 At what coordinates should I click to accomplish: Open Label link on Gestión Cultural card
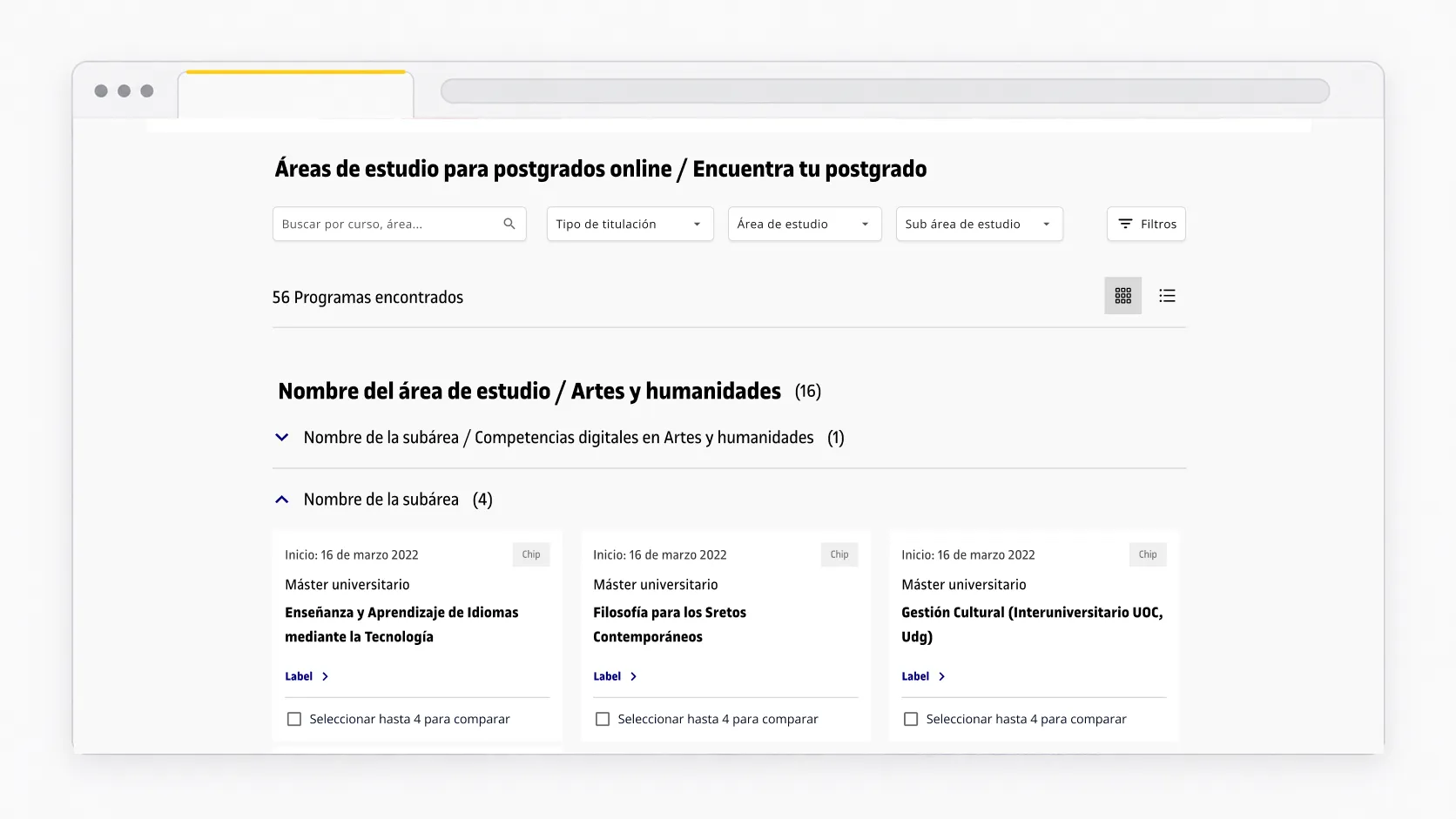click(x=915, y=676)
